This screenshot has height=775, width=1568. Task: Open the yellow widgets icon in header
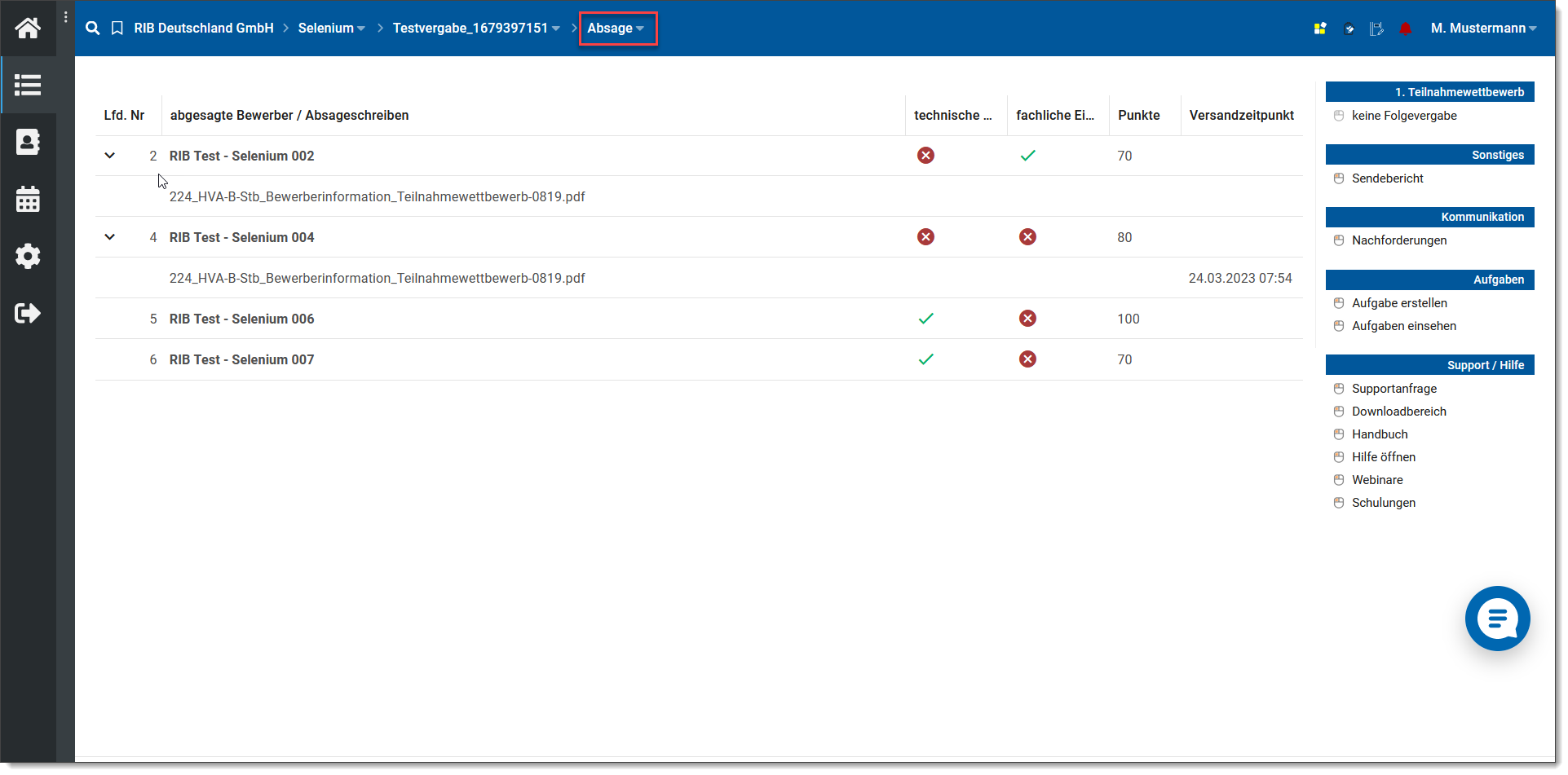tap(1320, 29)
